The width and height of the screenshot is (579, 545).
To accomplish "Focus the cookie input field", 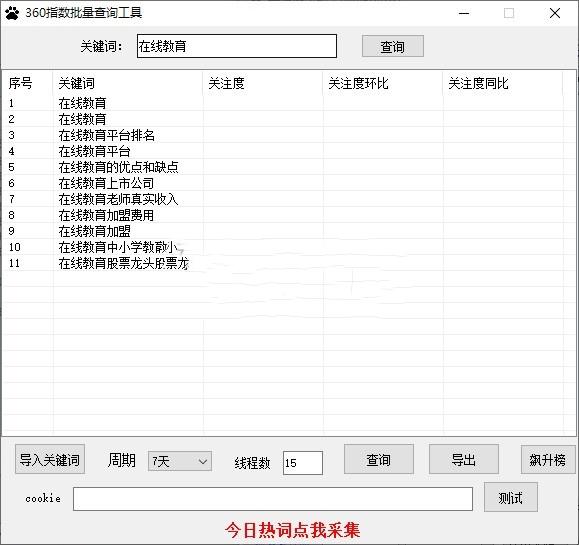I will coord(273,499).
